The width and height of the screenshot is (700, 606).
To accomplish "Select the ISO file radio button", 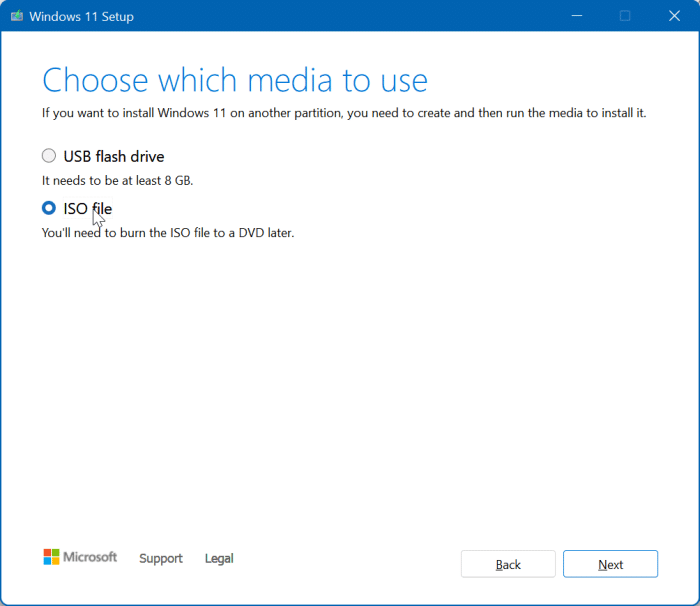I will (x=49, y=208).
